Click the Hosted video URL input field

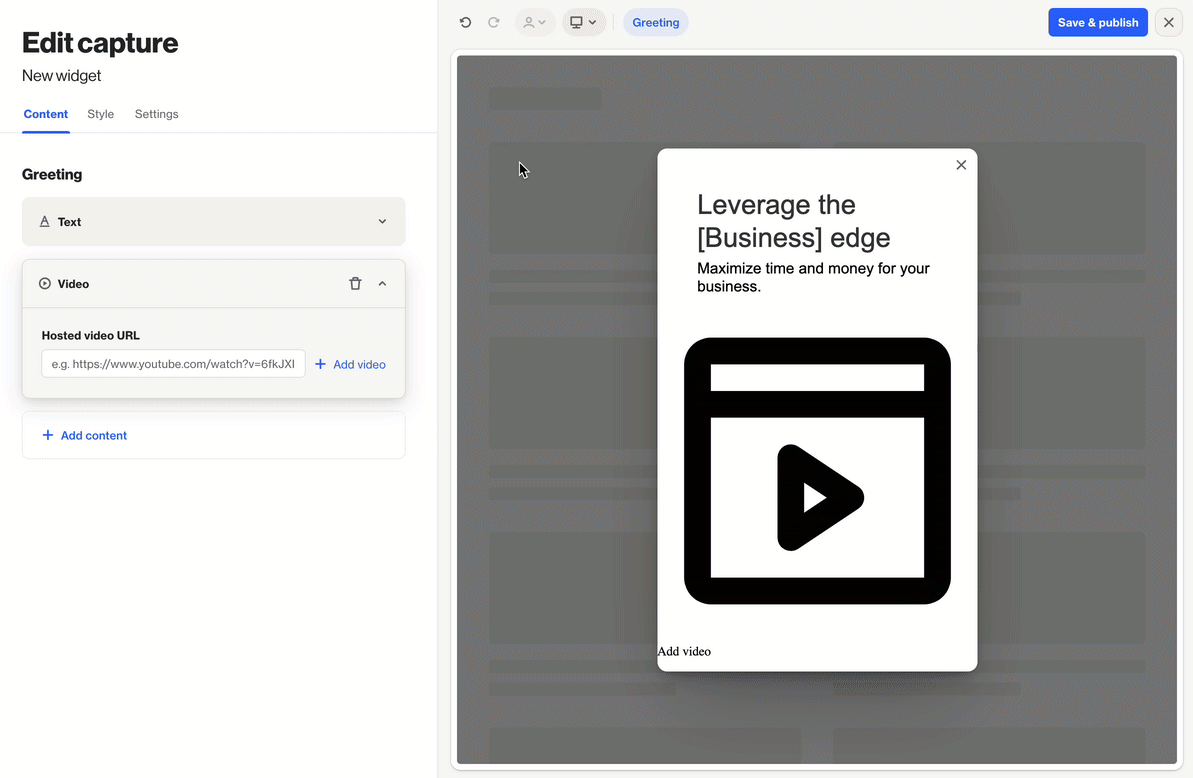pos(173,364)
